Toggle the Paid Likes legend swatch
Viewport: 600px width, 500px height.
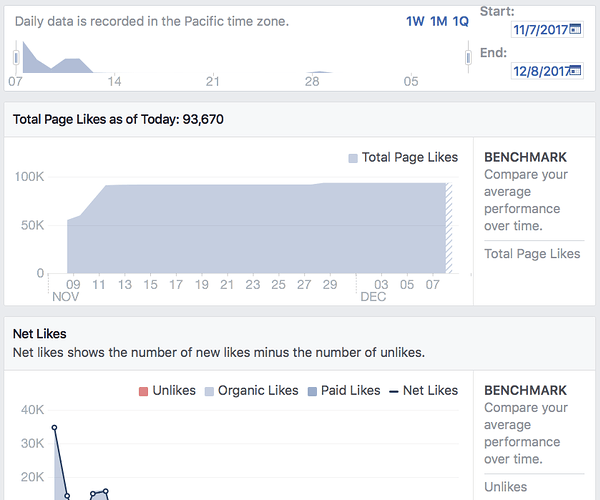click(x=312, y=391)
